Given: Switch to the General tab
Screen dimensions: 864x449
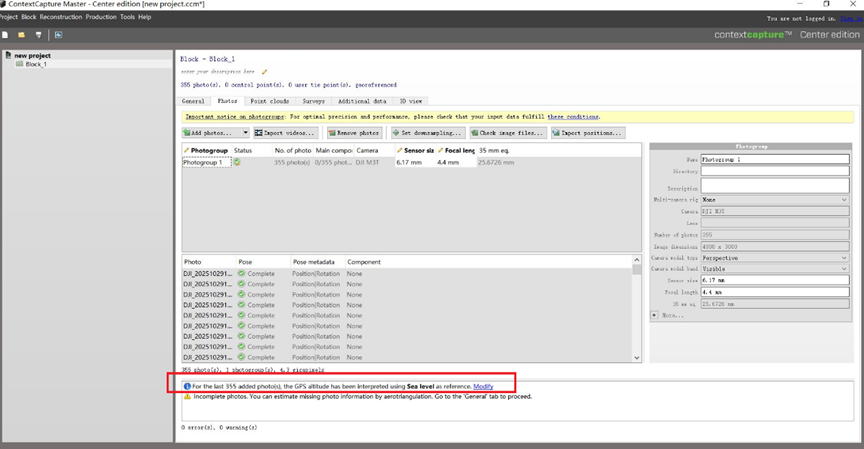Looking at the screenshot, I should [x=193, y=101].
